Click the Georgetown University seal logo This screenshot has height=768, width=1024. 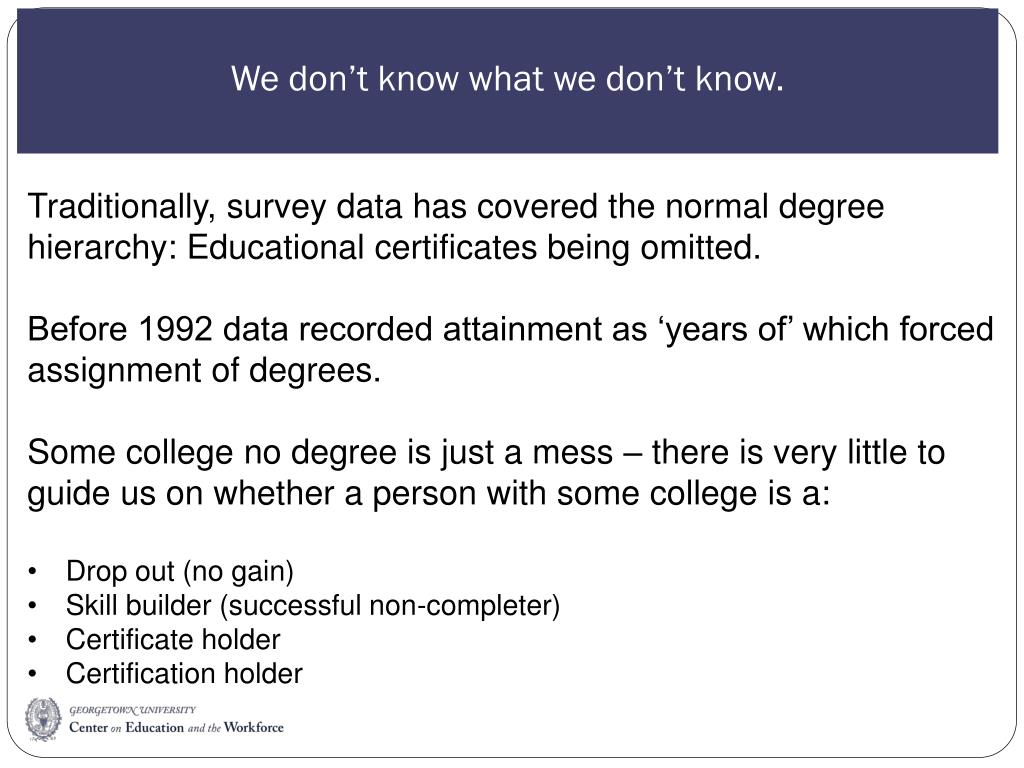pos(43,719)
